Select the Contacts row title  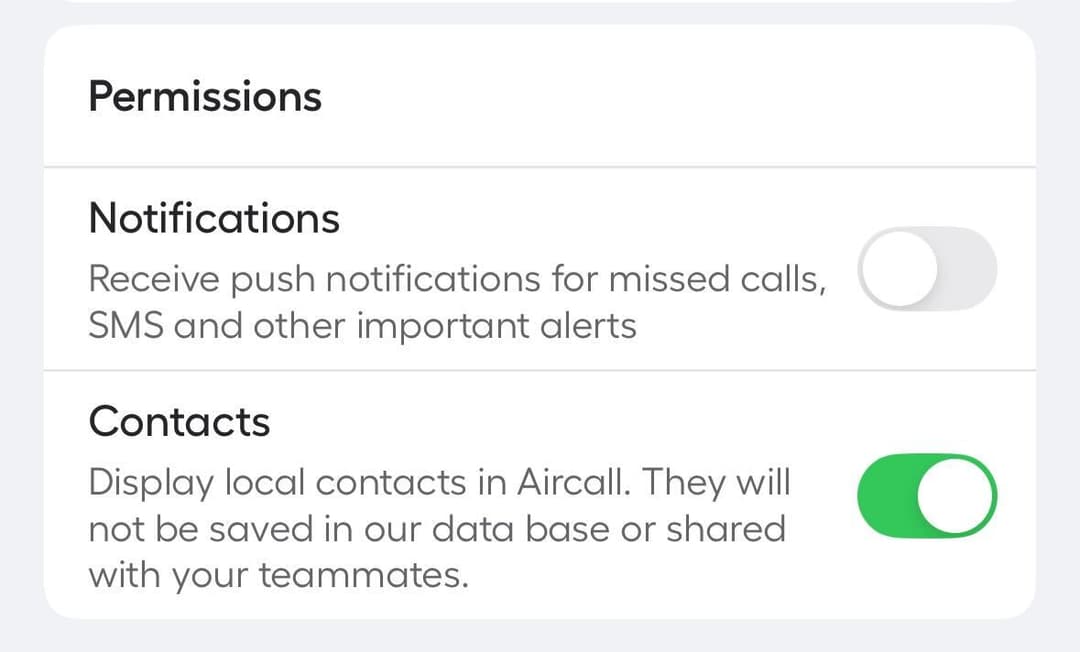tap(180, 421)
